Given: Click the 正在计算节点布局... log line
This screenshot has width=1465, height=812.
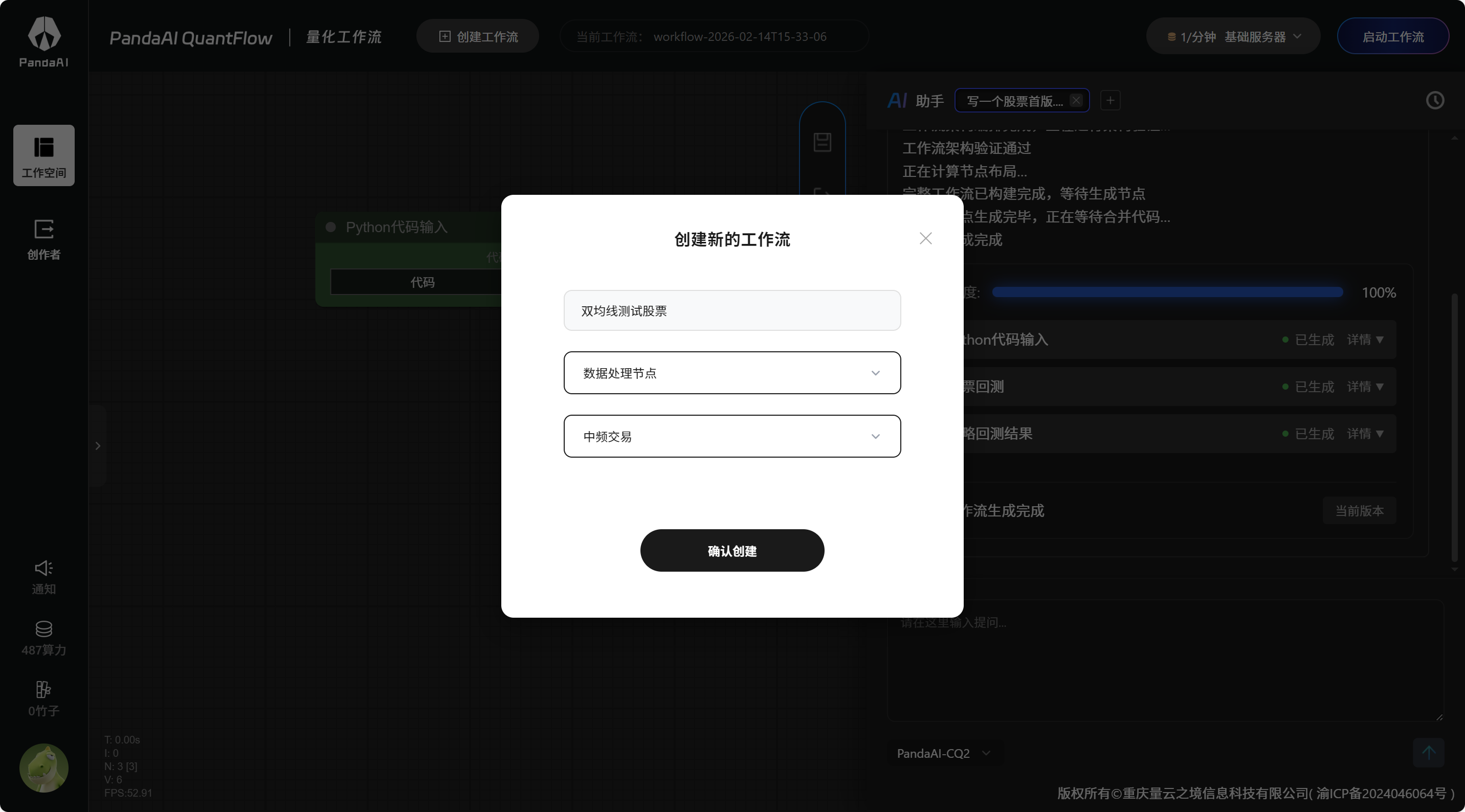Looking at the screenshot, I should coord(965,171).
